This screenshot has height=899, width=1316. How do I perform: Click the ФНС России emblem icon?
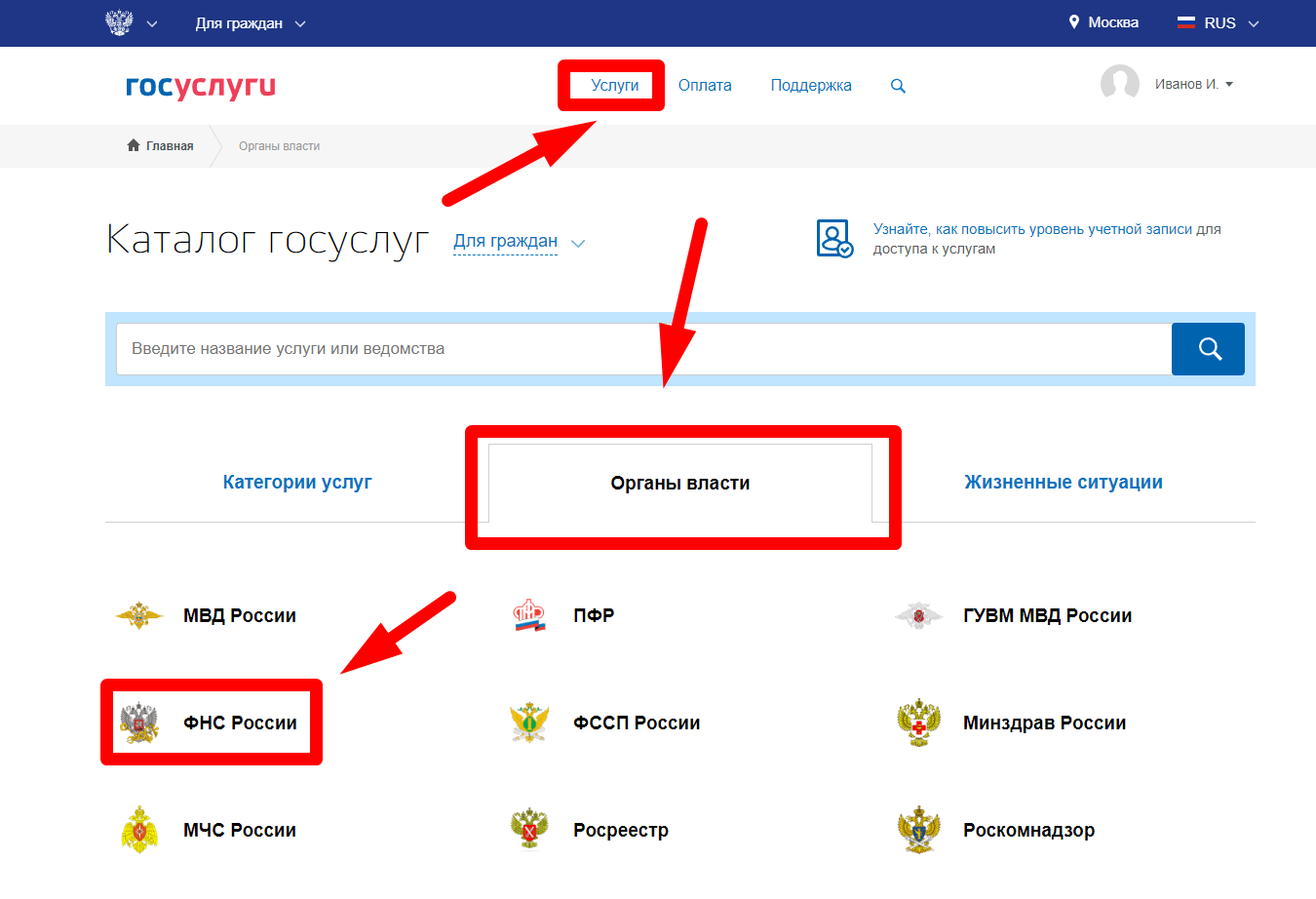(139, 723)
